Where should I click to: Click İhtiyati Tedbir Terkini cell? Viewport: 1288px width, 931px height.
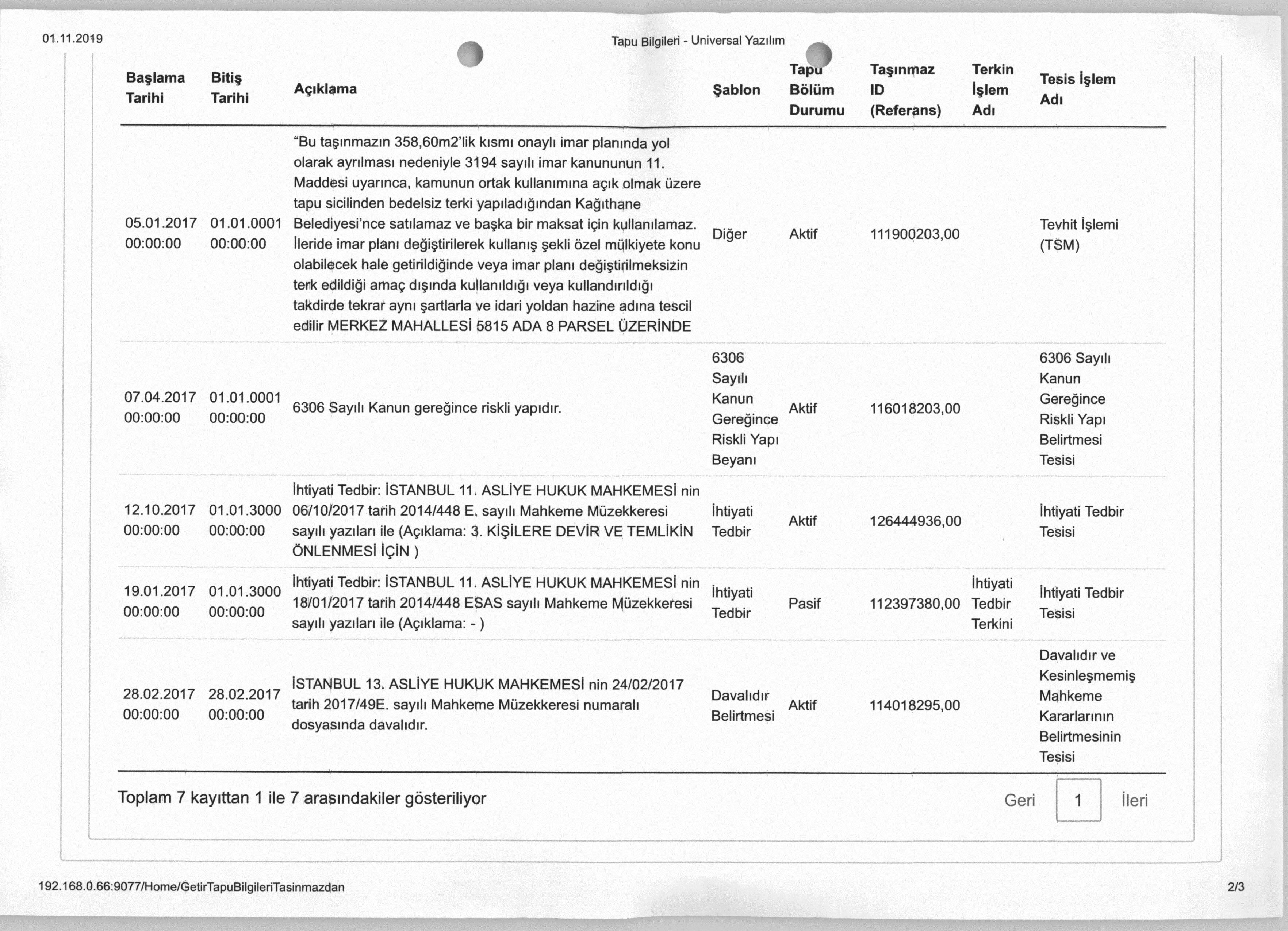(992, 603)
